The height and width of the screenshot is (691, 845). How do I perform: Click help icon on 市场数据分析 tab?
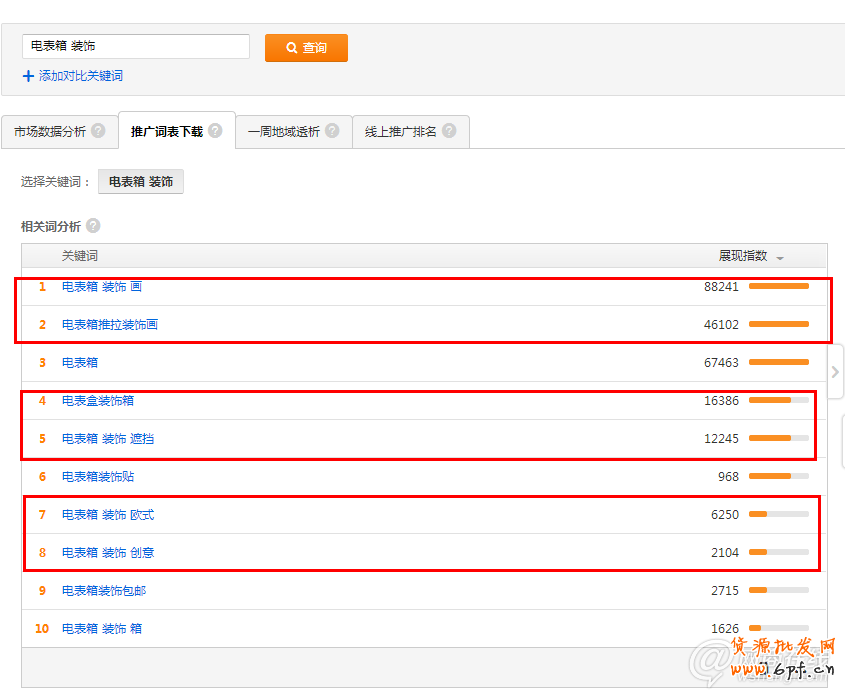98,131
